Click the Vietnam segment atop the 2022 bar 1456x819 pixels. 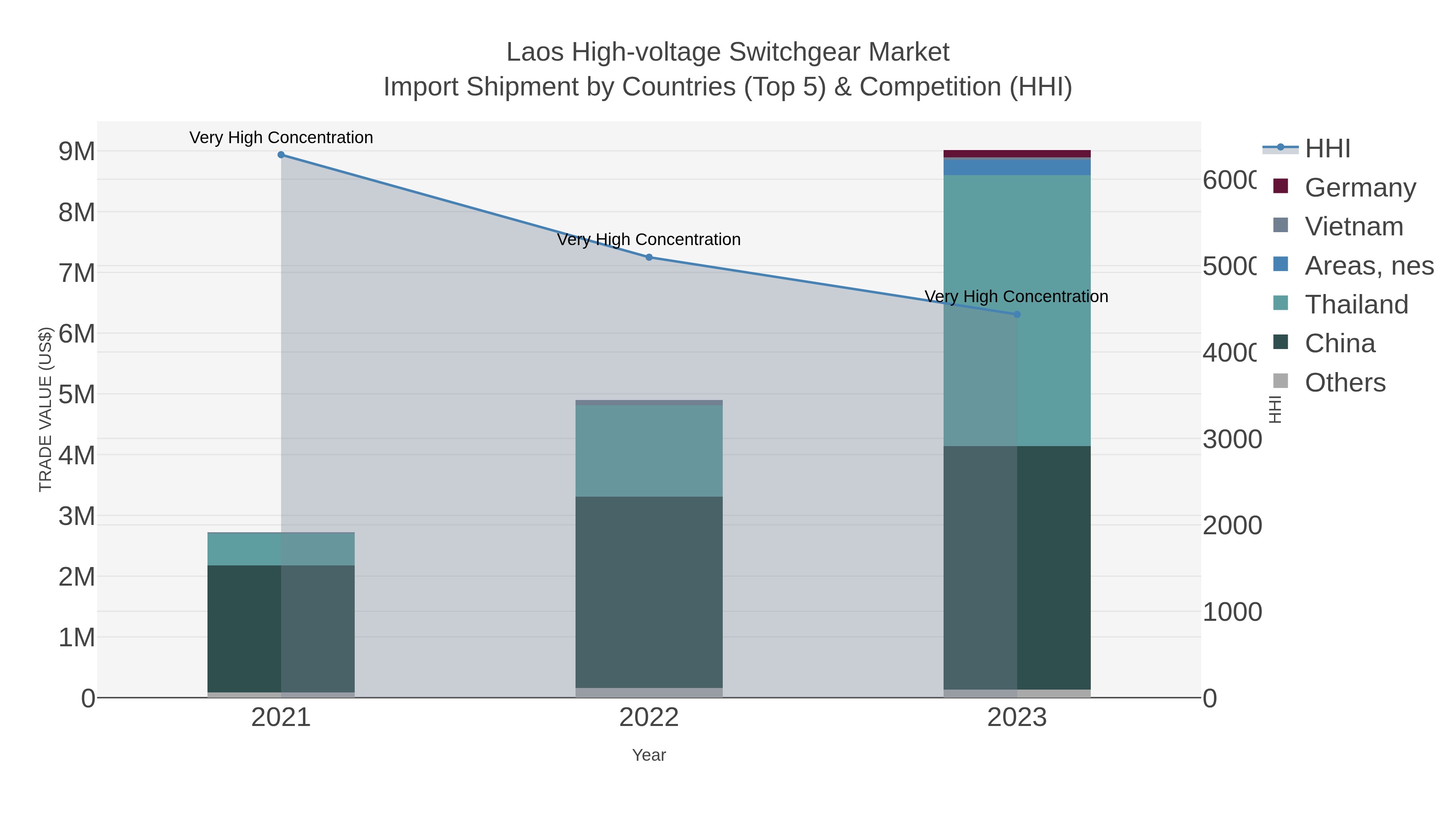(x=649, y=402)
